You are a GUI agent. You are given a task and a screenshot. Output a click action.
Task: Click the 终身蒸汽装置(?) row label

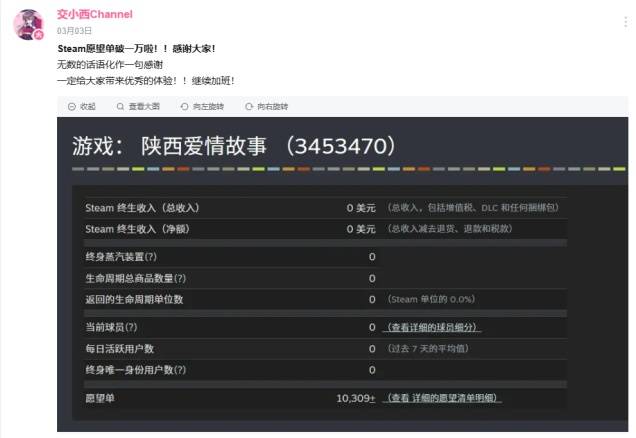point(121,257)
